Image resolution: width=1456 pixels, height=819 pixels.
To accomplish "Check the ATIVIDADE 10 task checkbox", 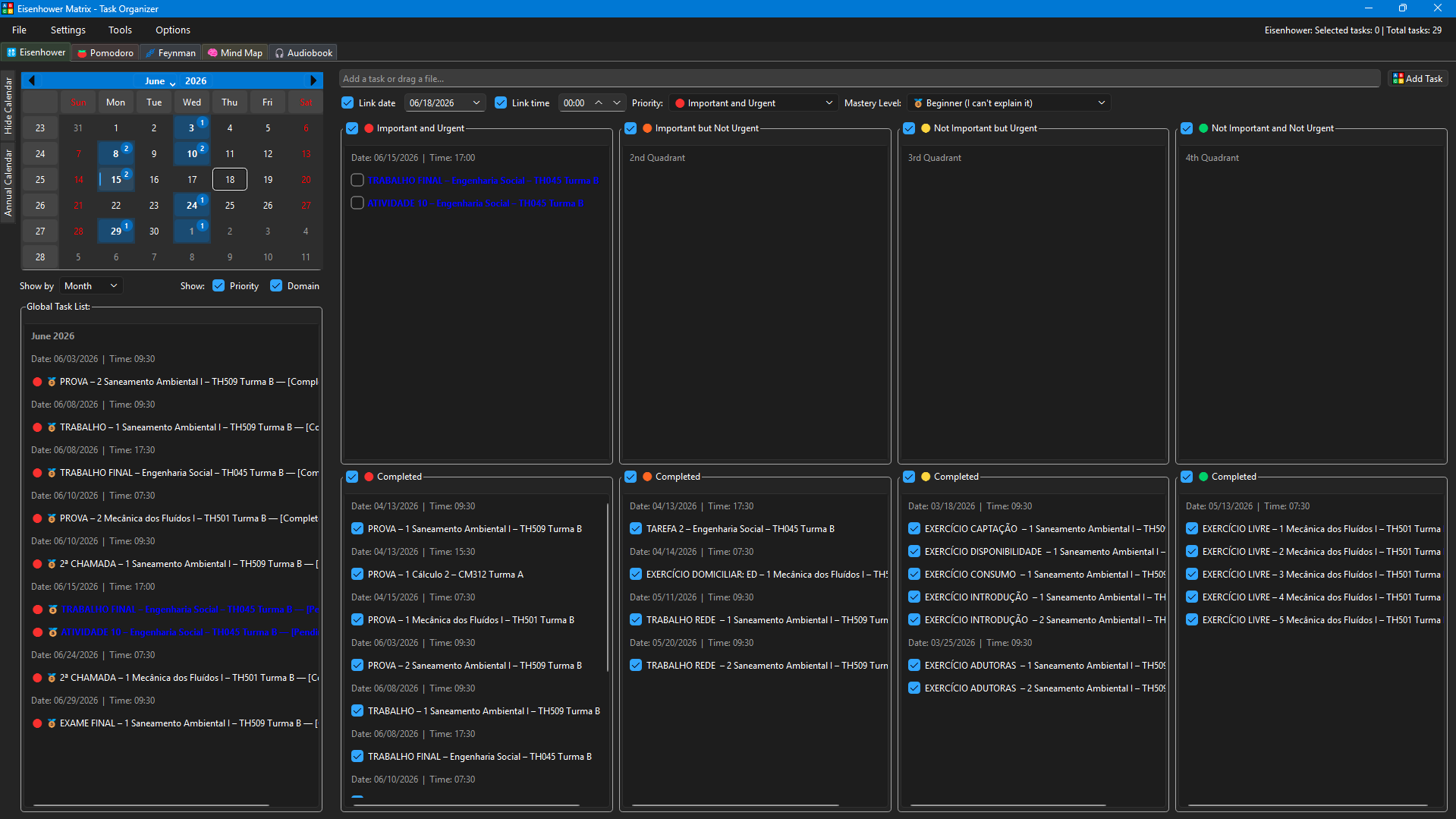I will [x=357, y=203].
